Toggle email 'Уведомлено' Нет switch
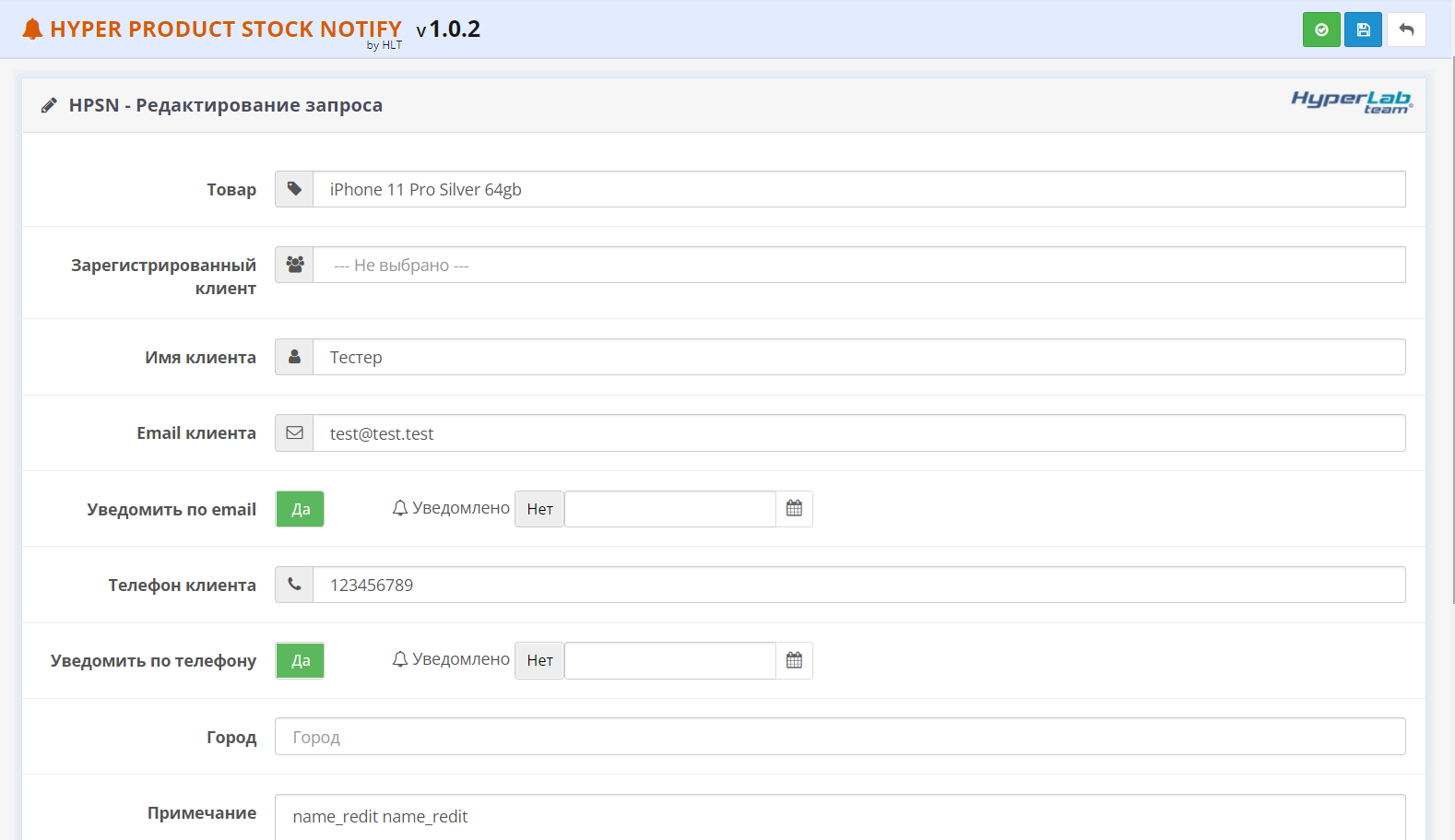 [539, 509]
